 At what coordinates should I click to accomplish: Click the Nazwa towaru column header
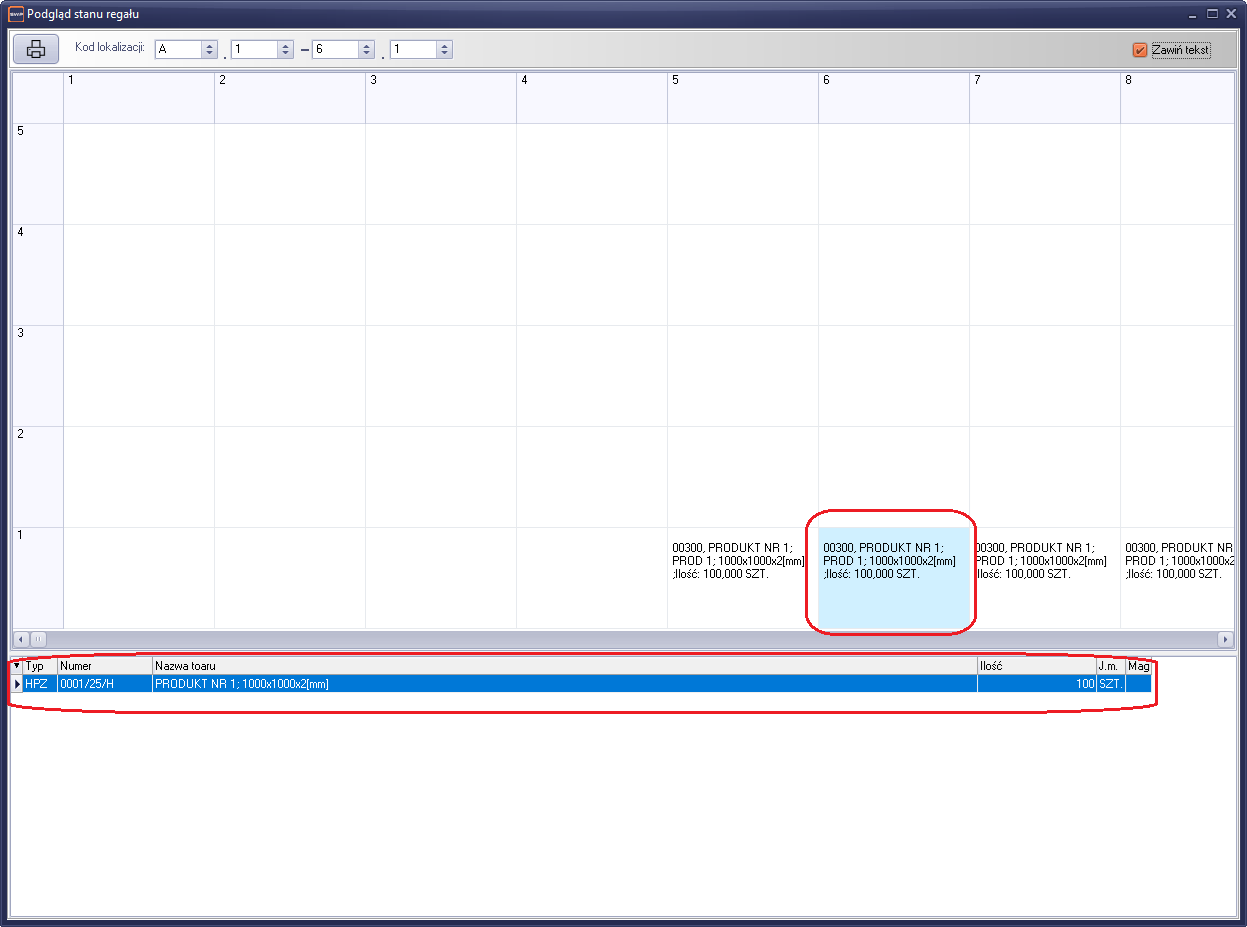(x=564, y=666)
